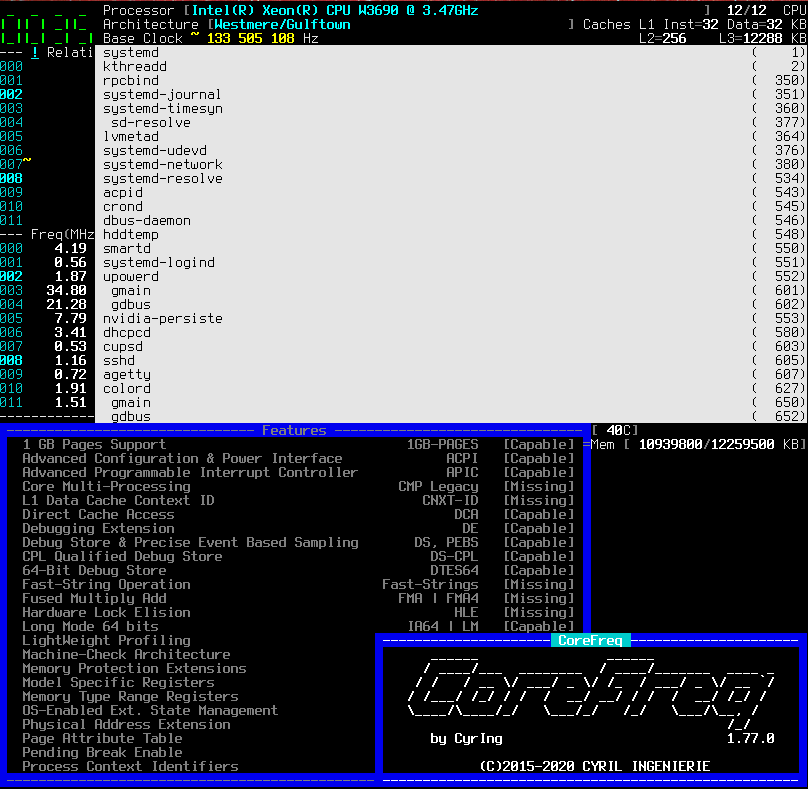Select Advanced Programmable Interrupt Controller row

point(298,472)
